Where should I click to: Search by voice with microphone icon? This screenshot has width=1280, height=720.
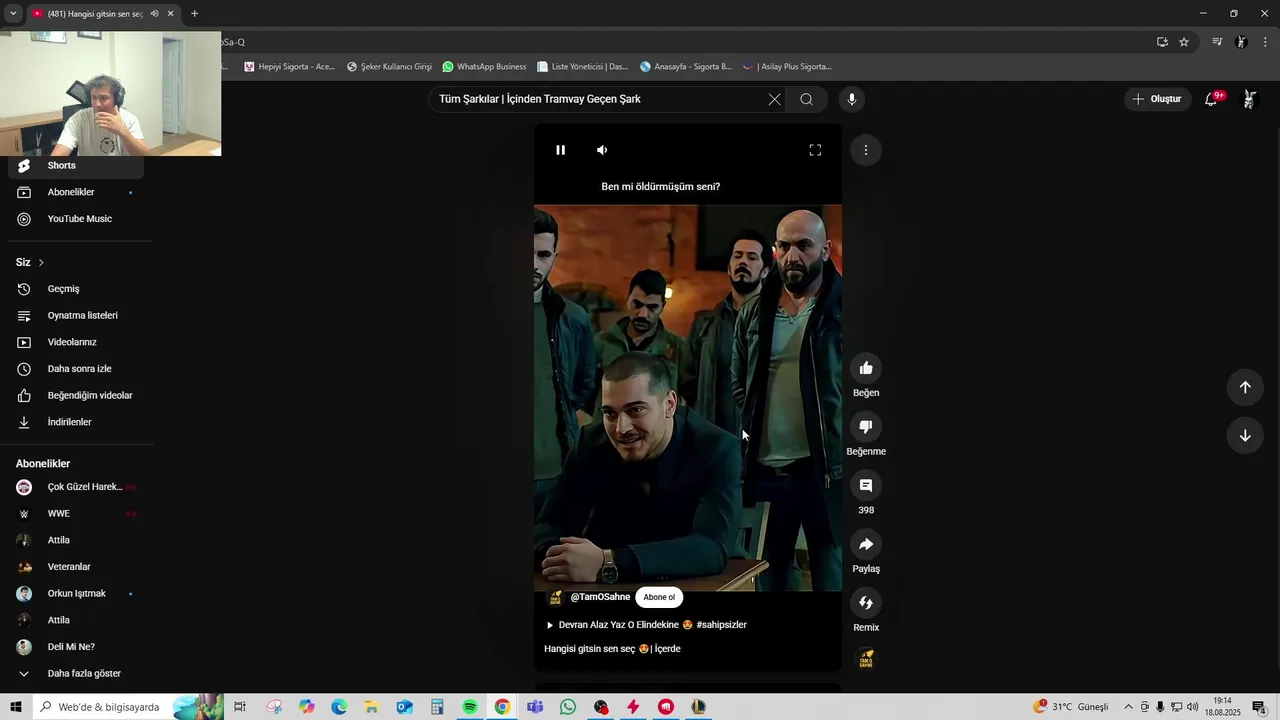(852, 99)
